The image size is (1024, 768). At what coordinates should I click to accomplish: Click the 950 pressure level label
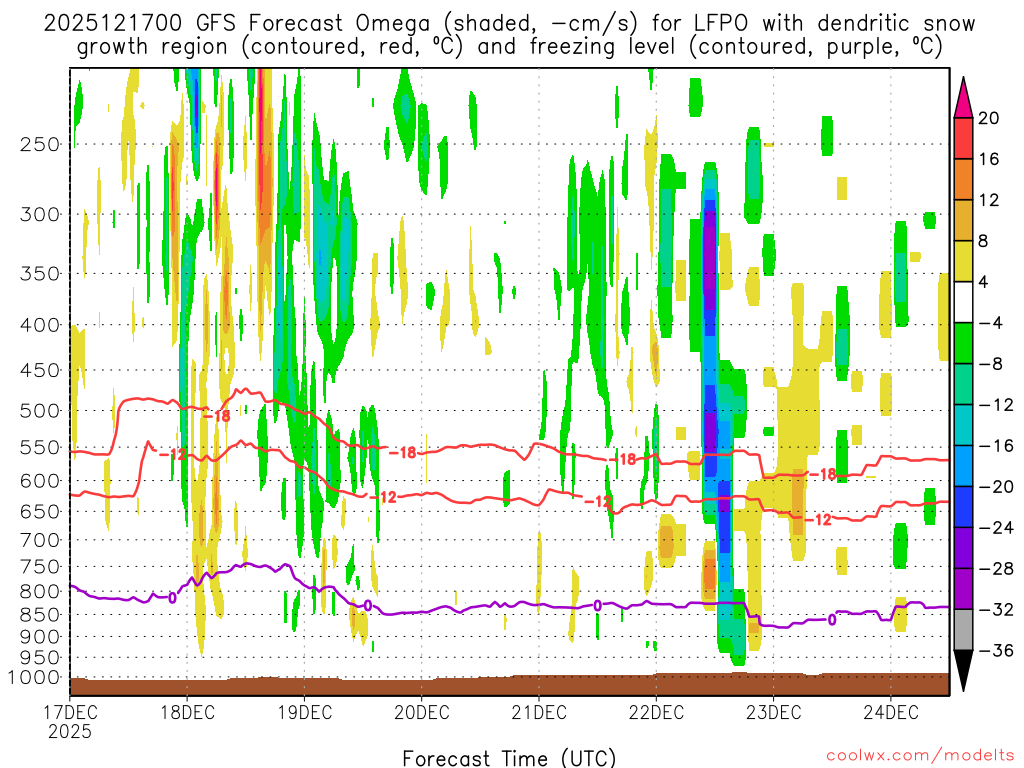pos(40,658)
